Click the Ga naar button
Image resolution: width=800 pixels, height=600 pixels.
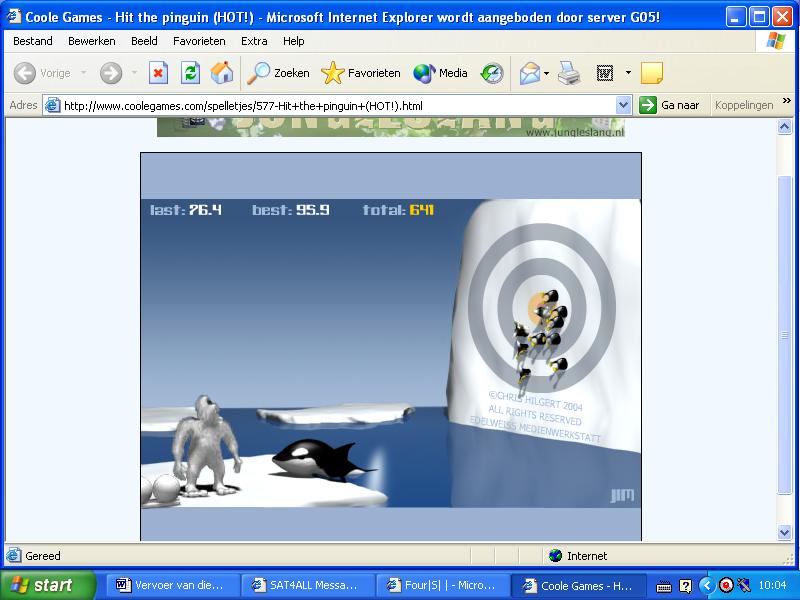tap(669, 105)
